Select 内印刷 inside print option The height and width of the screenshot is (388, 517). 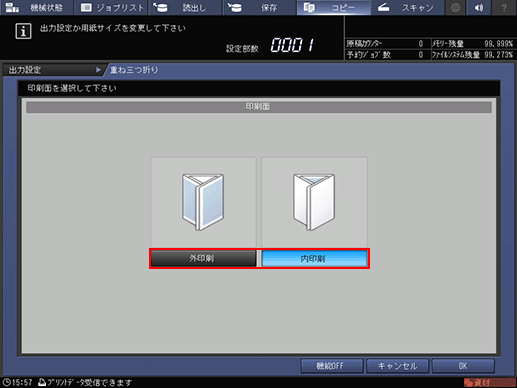click(314, 258)
